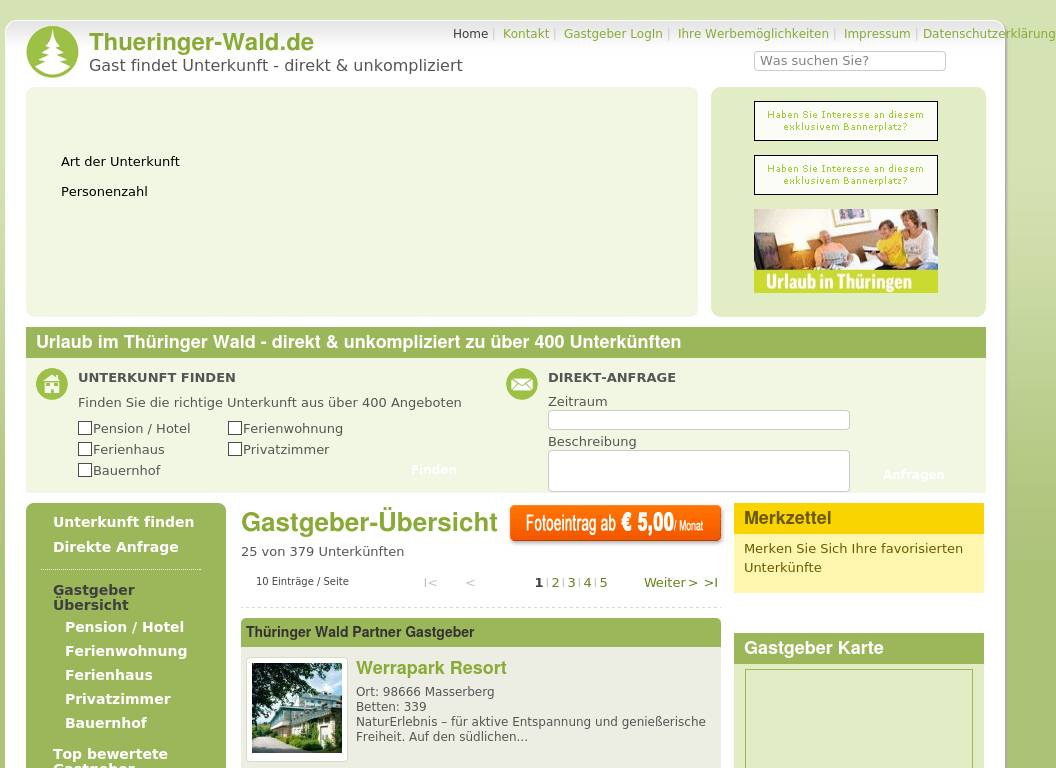Screen dimensions: 1056x768
Task: Click the Fotoeintrag ab € 5,00 banner
Action: click(x=615, y=523)
